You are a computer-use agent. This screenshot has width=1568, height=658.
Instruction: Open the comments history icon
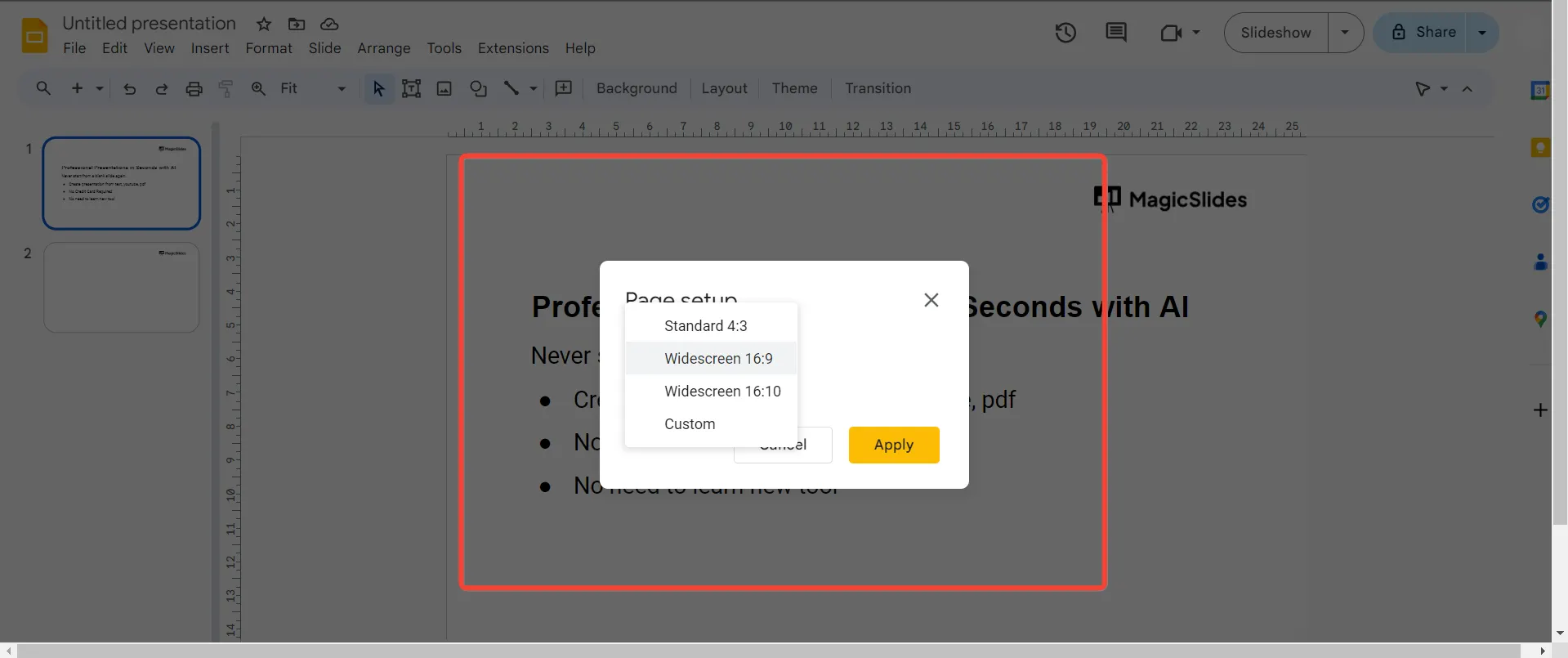1116,33
